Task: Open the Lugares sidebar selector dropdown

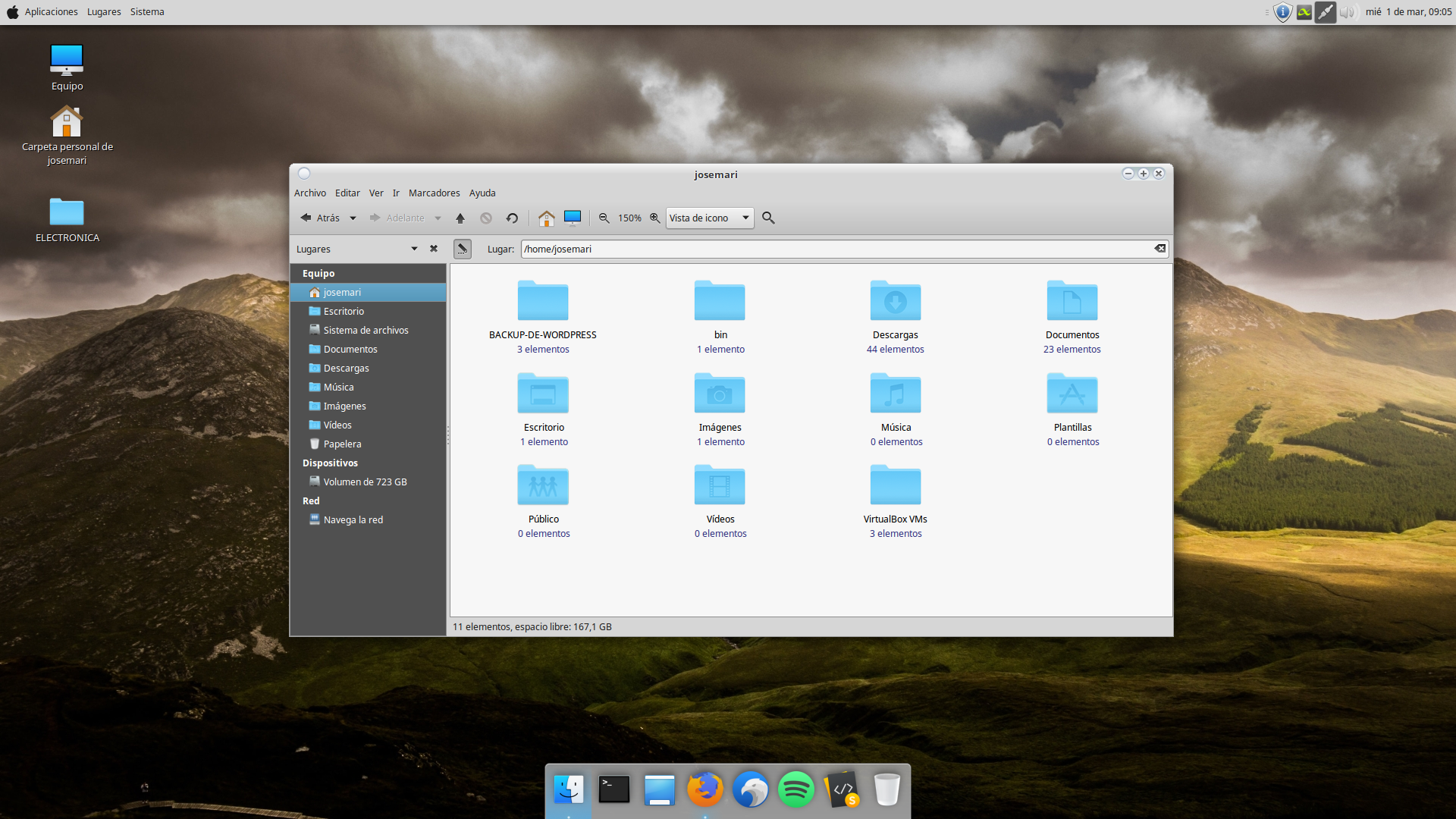Action: click(x=414, y=249)
